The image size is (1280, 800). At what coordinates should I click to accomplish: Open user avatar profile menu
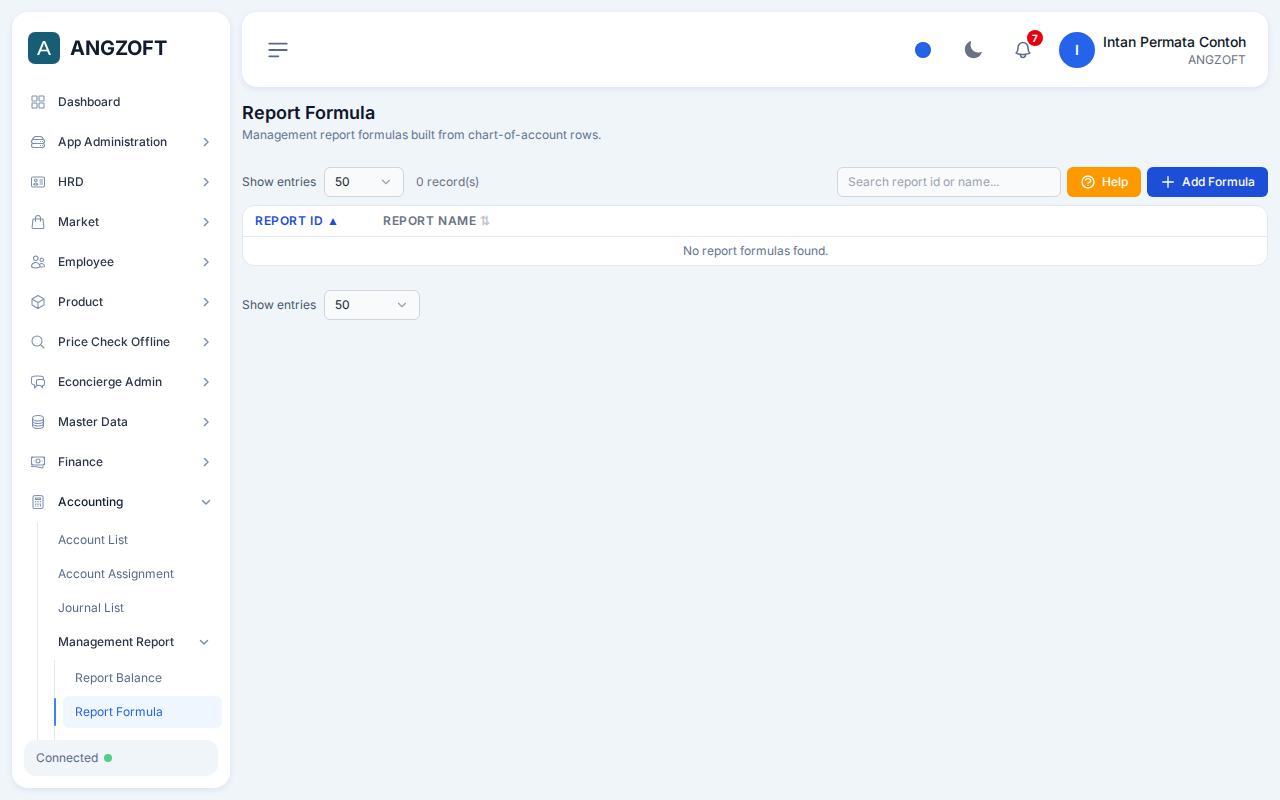pyautogui.click(x=1077, y=50)
